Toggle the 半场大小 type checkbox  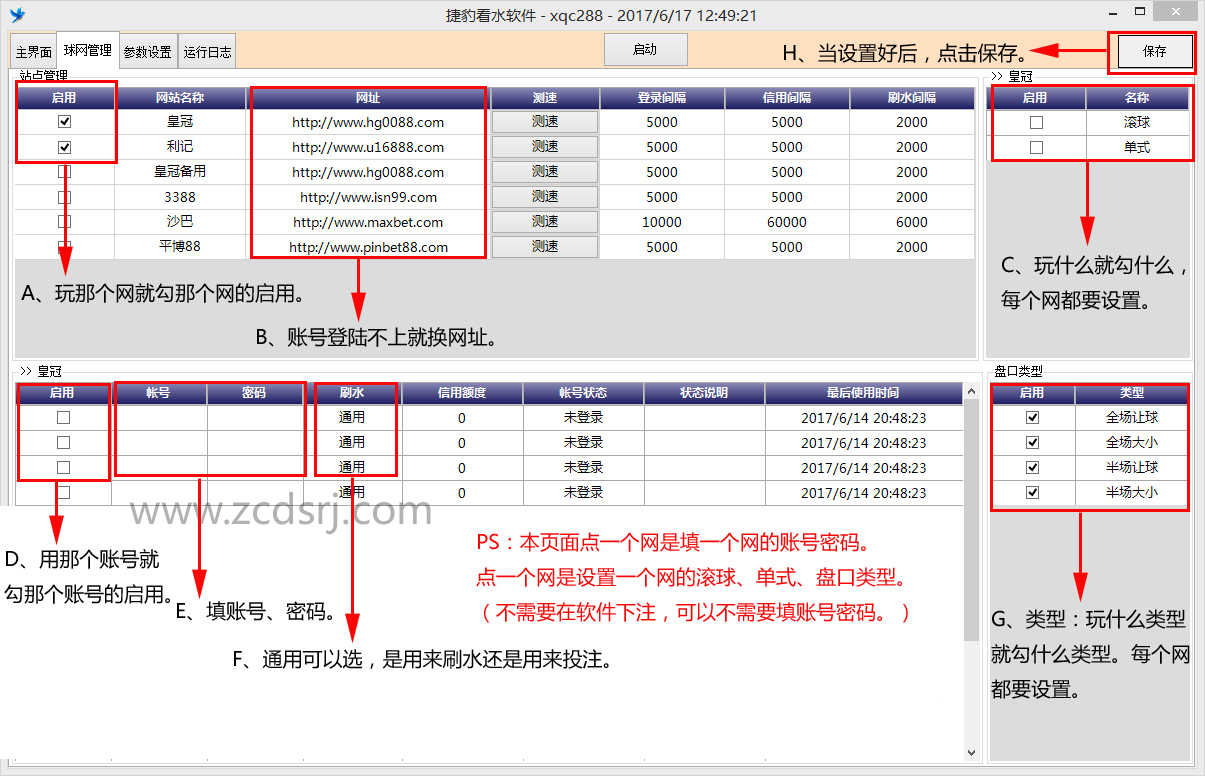click(1033, 492)
